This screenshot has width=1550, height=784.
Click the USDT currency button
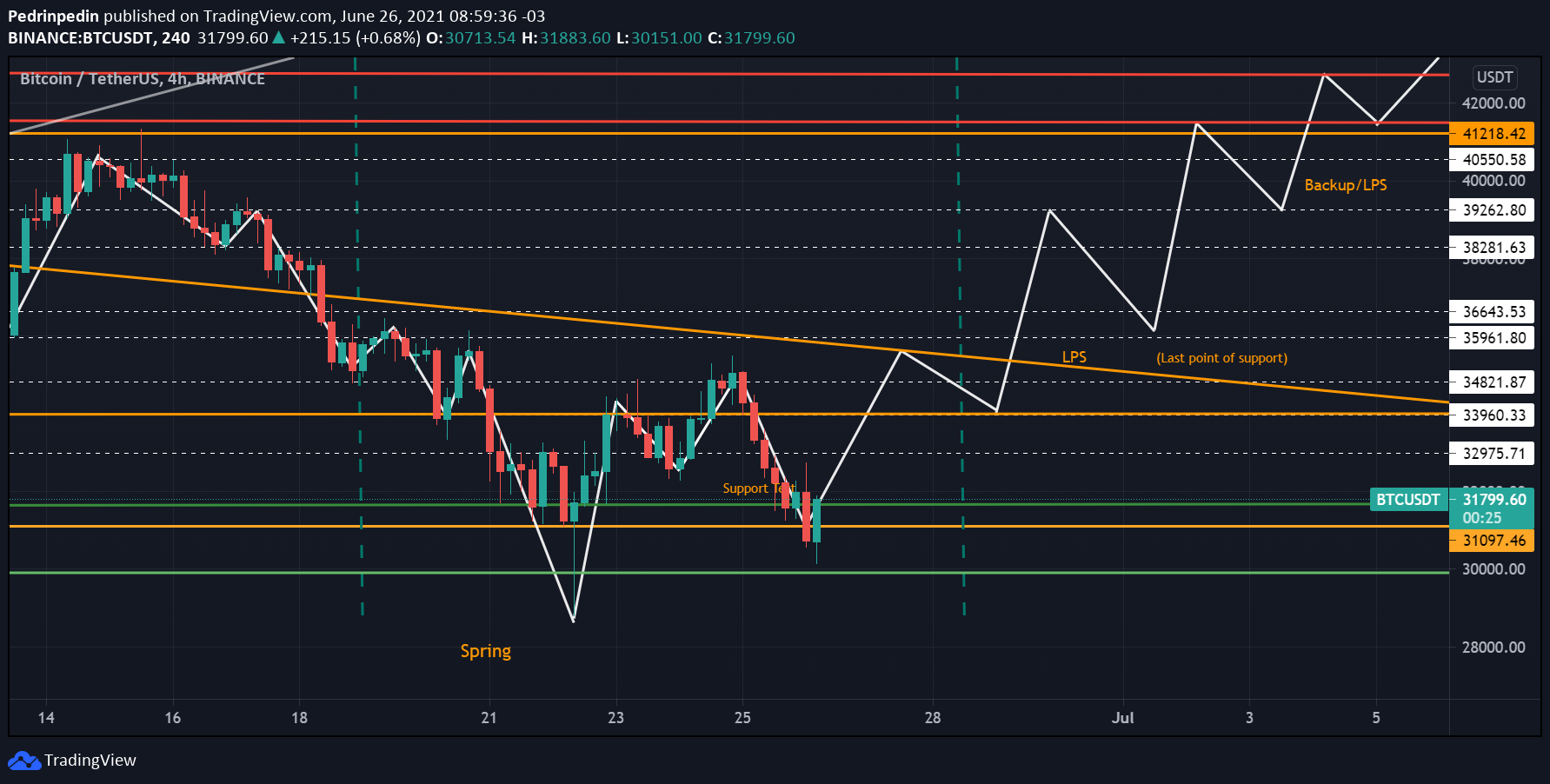coord(1494,77)
